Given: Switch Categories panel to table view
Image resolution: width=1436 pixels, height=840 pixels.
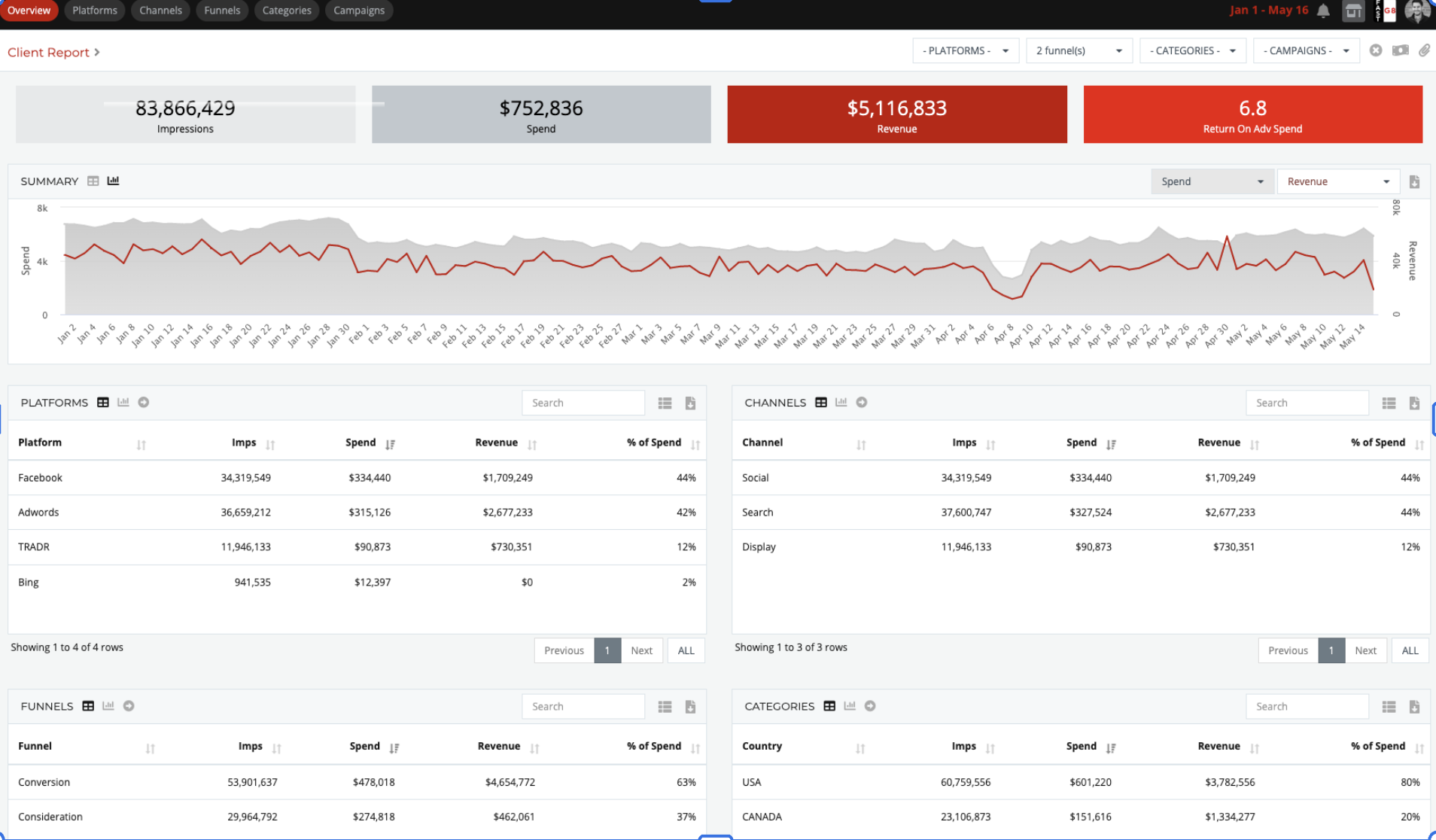Looking at the screenshot, I should [x=829, y=705].
